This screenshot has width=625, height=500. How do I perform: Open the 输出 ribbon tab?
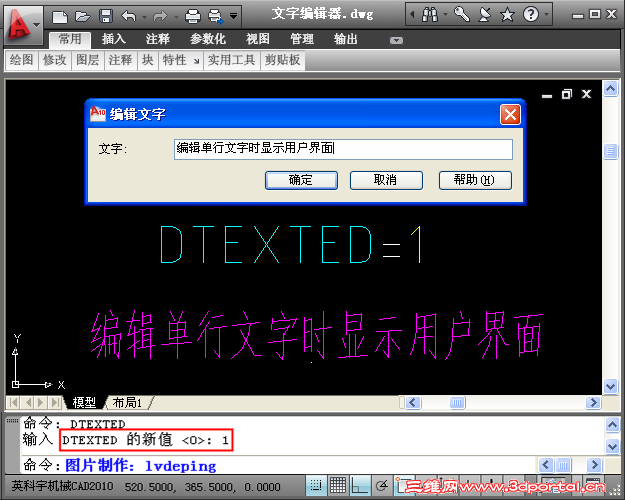pos(346,39)
